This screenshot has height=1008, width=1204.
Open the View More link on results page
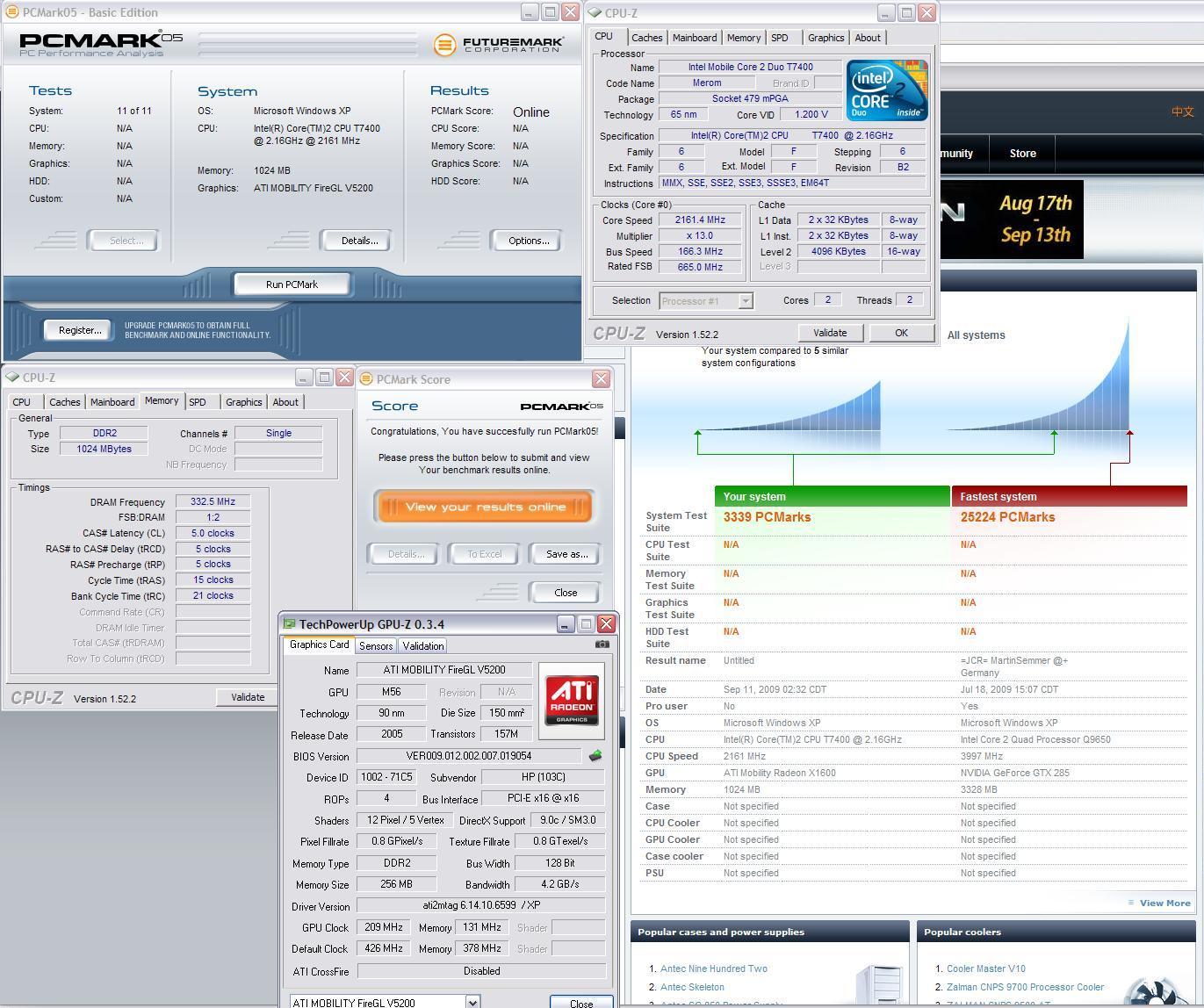(1164, 903)
